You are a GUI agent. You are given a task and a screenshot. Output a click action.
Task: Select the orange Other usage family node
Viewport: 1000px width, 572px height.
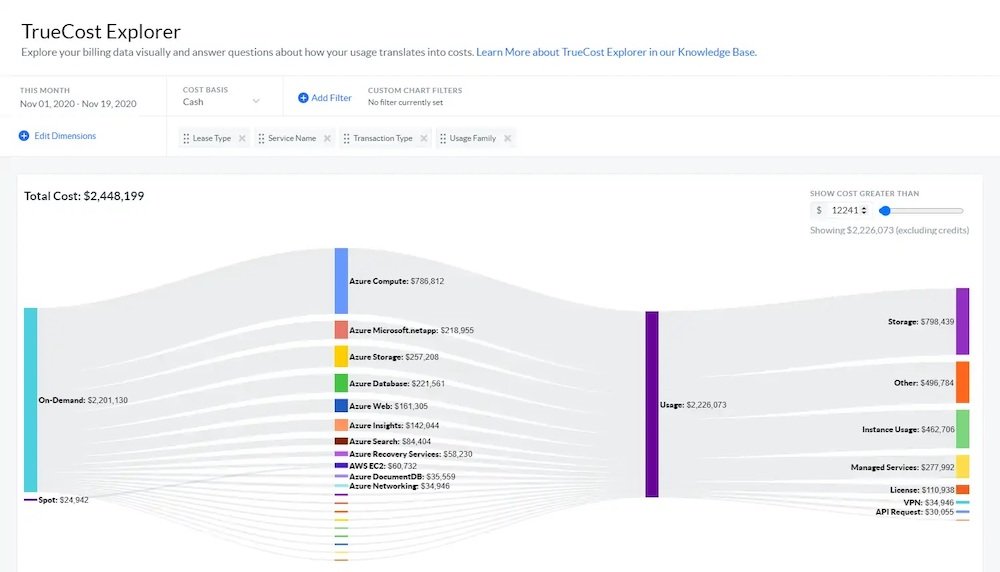(x=962, y=383)
